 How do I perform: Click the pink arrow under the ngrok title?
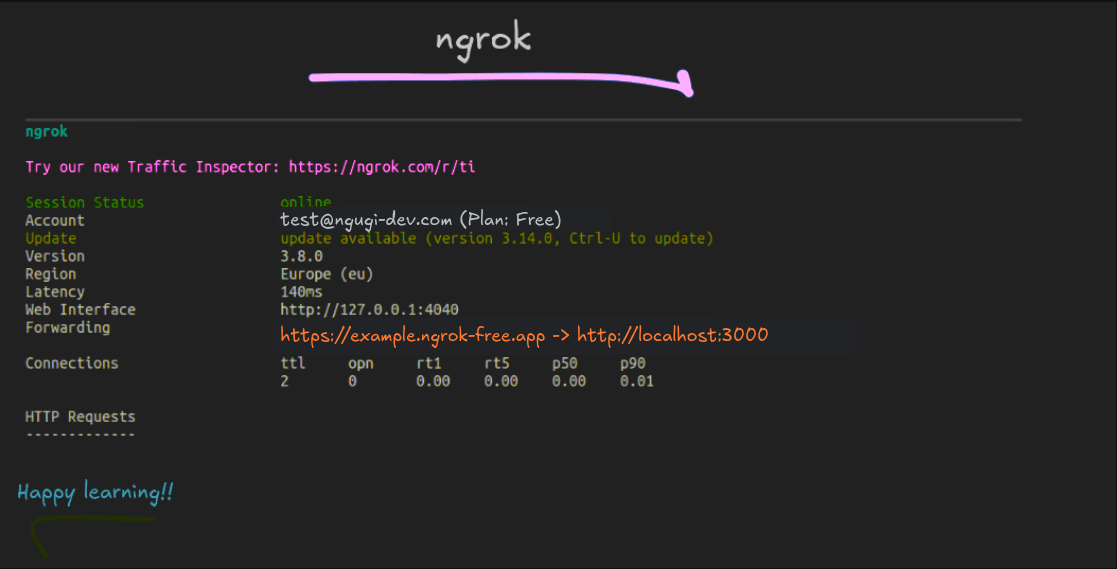point(500,80)
